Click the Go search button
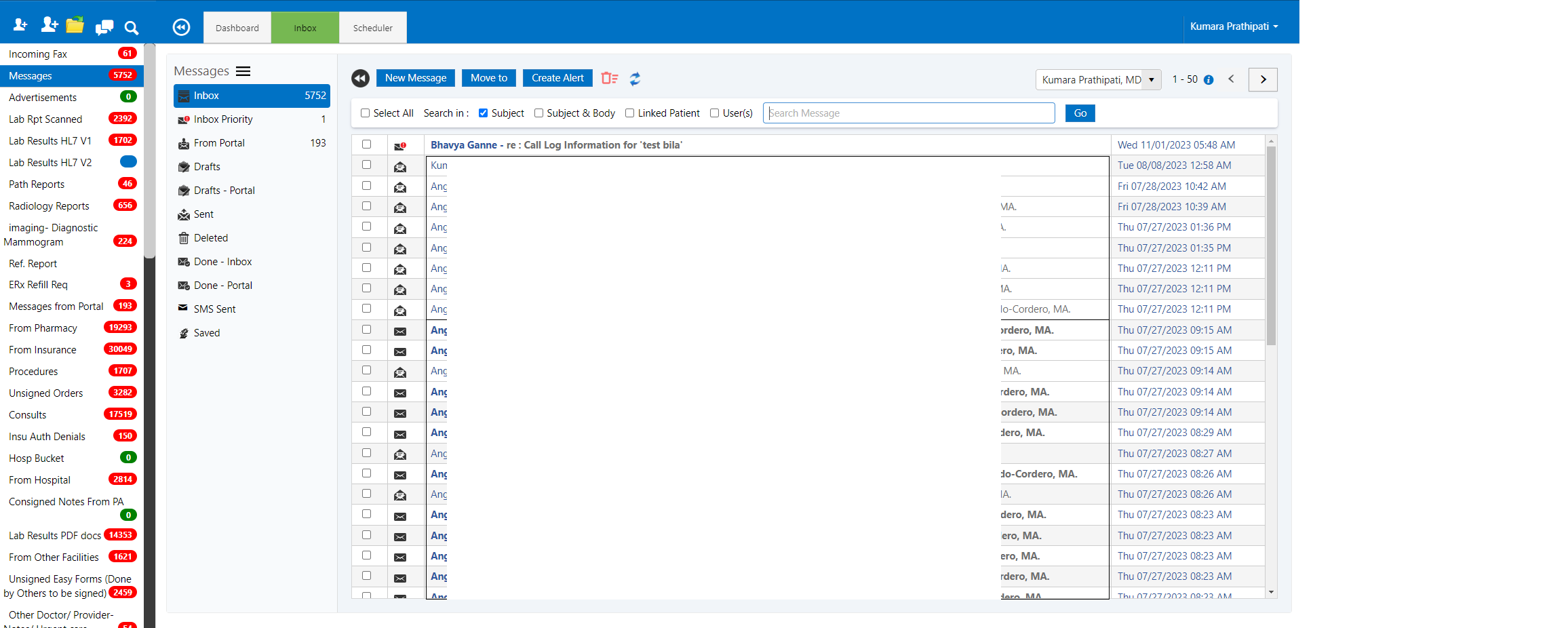This screenshot has height=628, width=1568. tap(1080, 113)
